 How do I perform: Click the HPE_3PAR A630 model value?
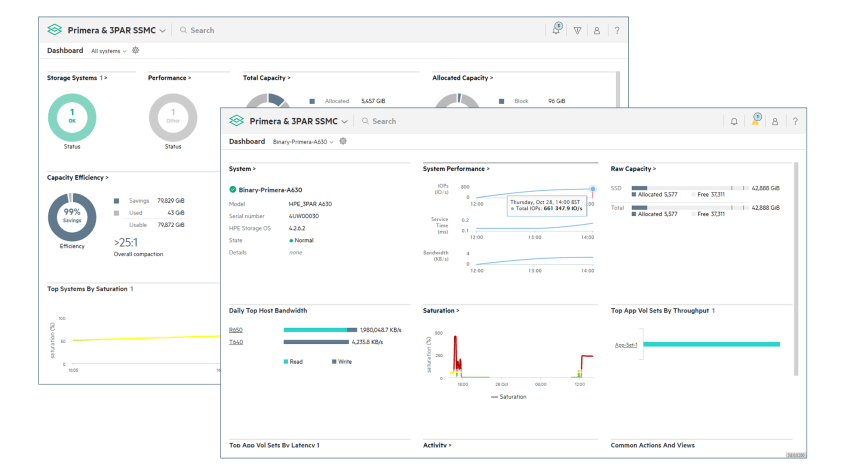310,204
